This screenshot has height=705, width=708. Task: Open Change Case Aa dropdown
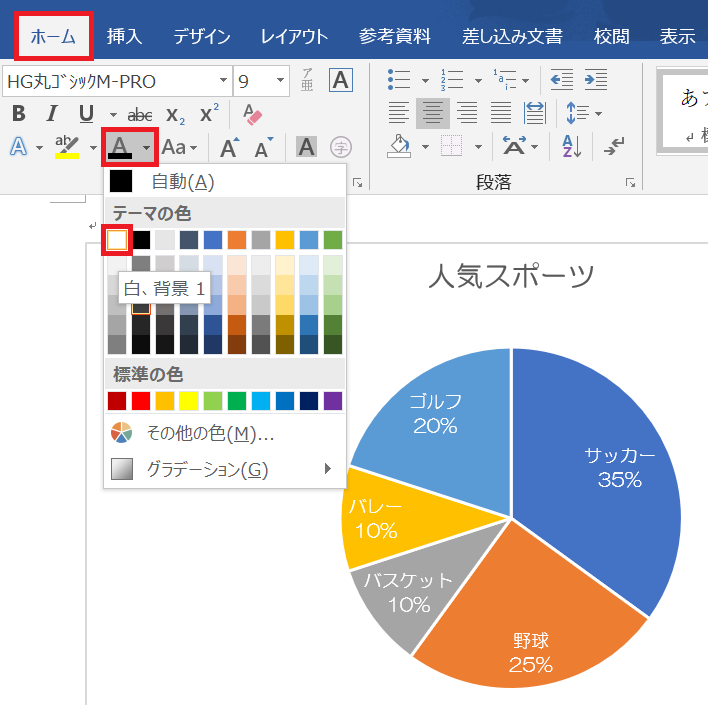179,147
